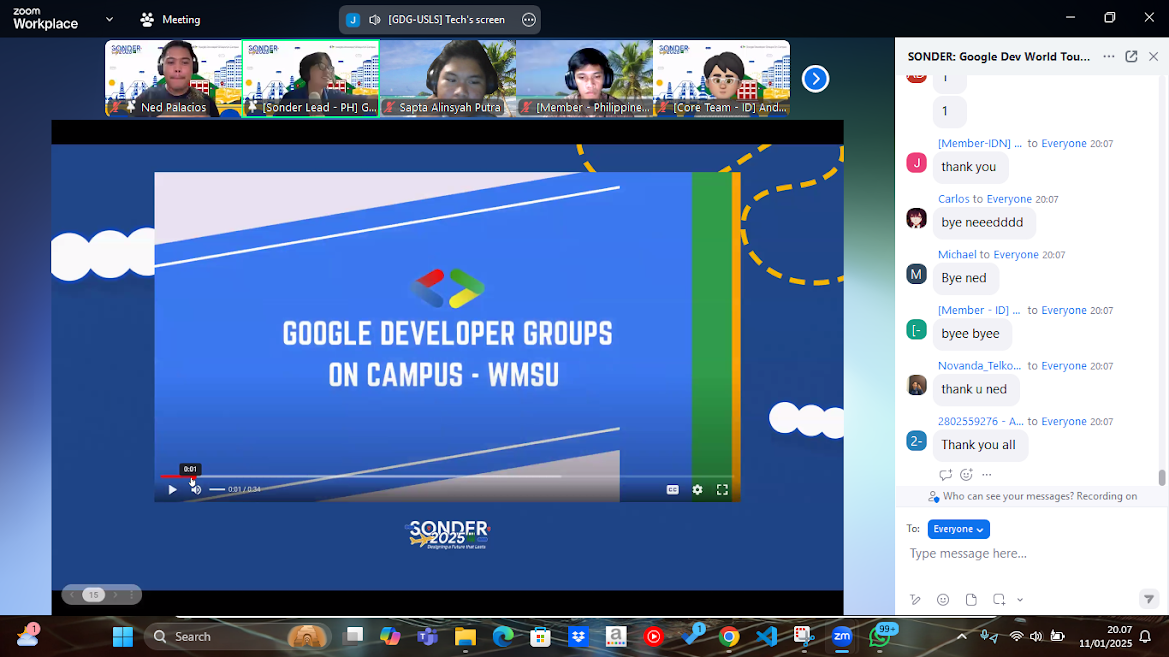Open the emoji picker in chat compose
Image resolution: width=1169 pixels, height=657 pixels.
[943, 600]
